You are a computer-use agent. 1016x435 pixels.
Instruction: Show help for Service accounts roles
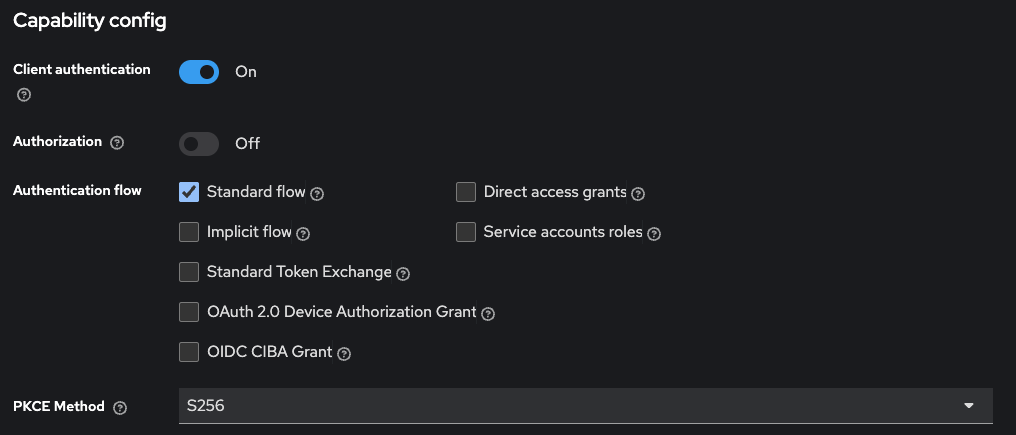[x=654, y=233]
